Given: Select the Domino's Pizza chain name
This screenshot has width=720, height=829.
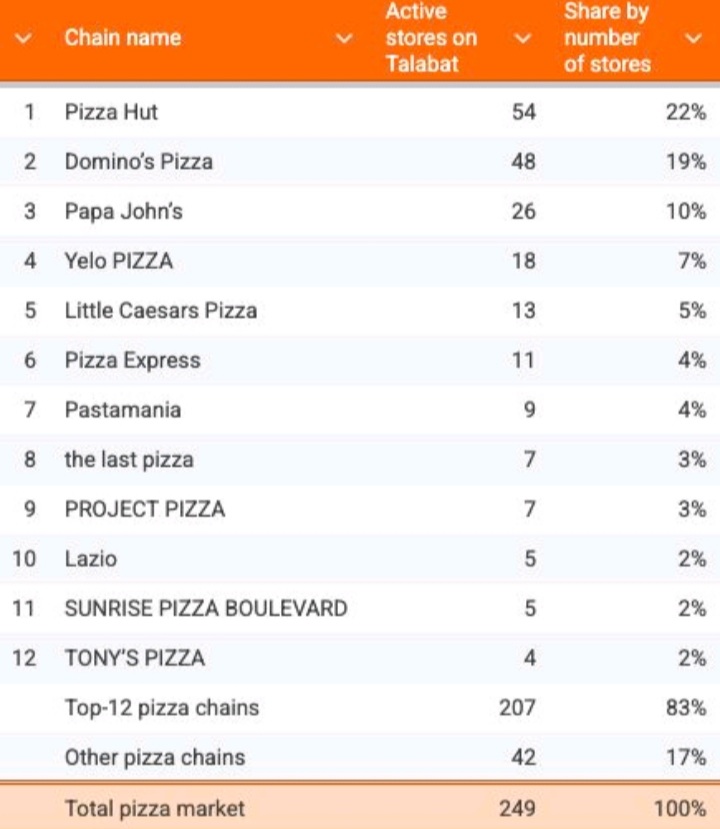Looking at the screenshot, I should coord(139,162).
